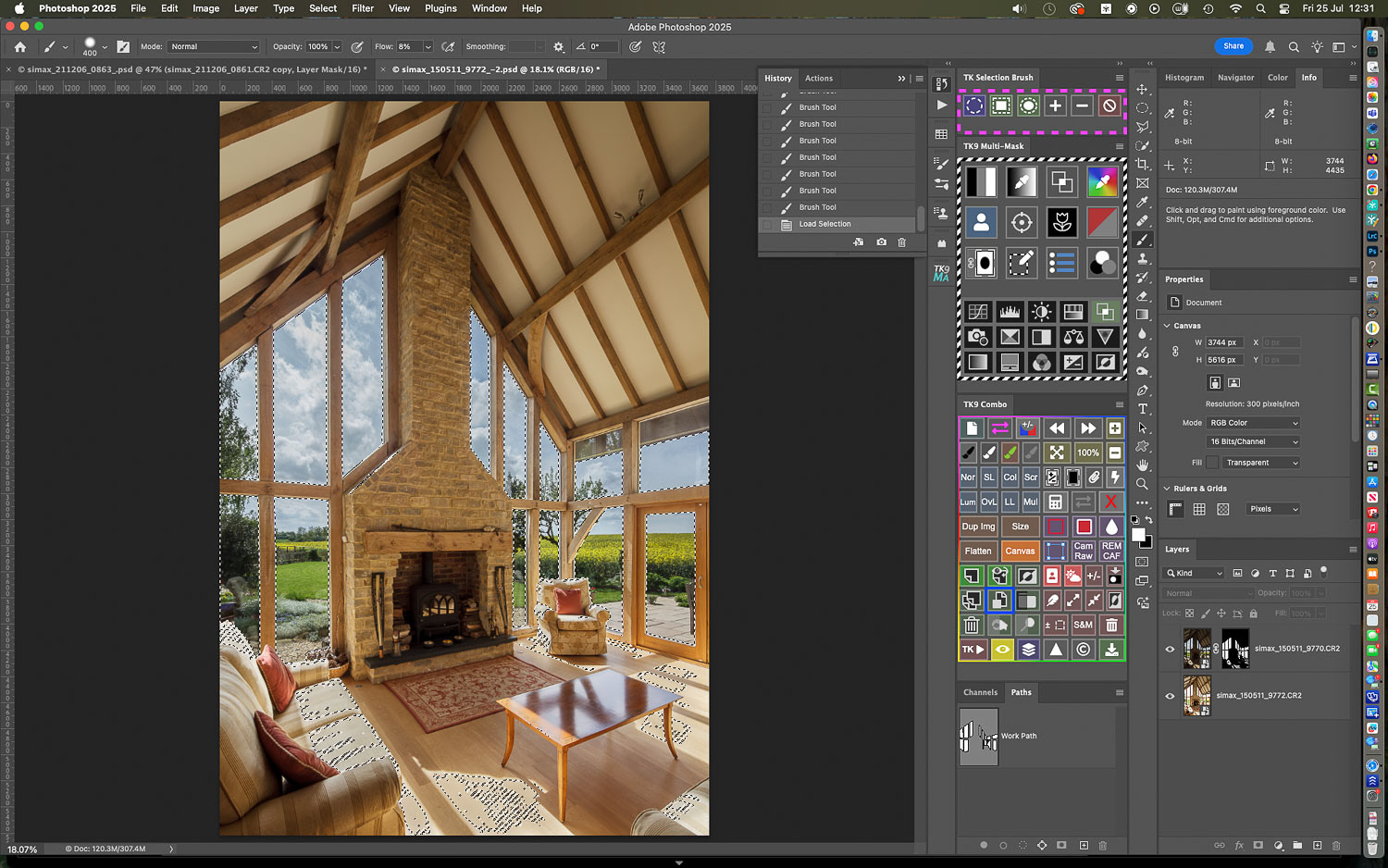The height and width of the screenshot is (868, 1388).
Task: Click the calculator icon in TK9 Combo
Action: click(x=1055, y=502)
